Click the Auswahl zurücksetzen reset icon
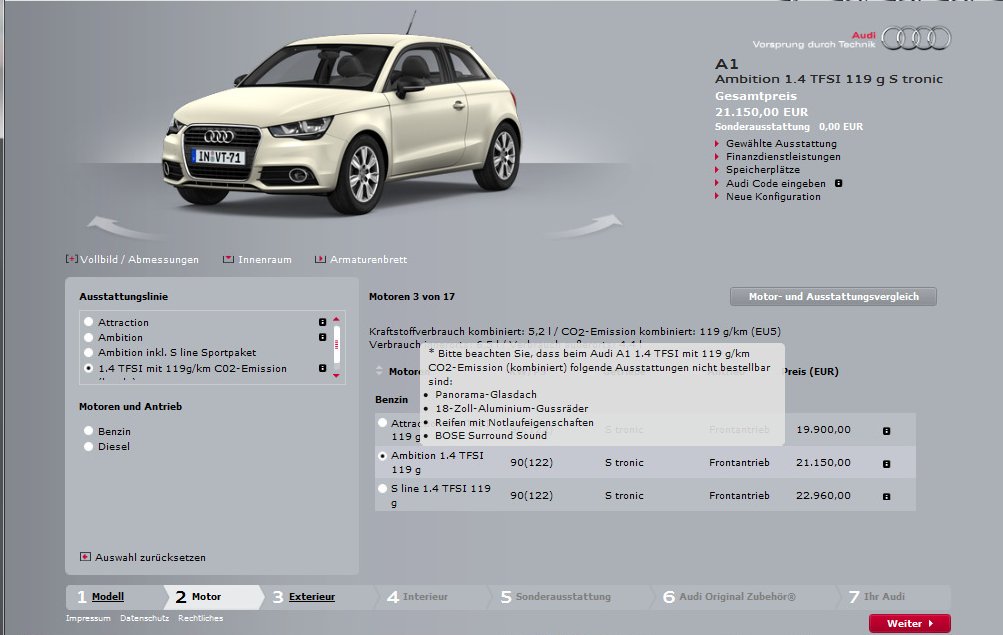The width and height of the screenshot is (1003, 635). click(x=85, y=557)
